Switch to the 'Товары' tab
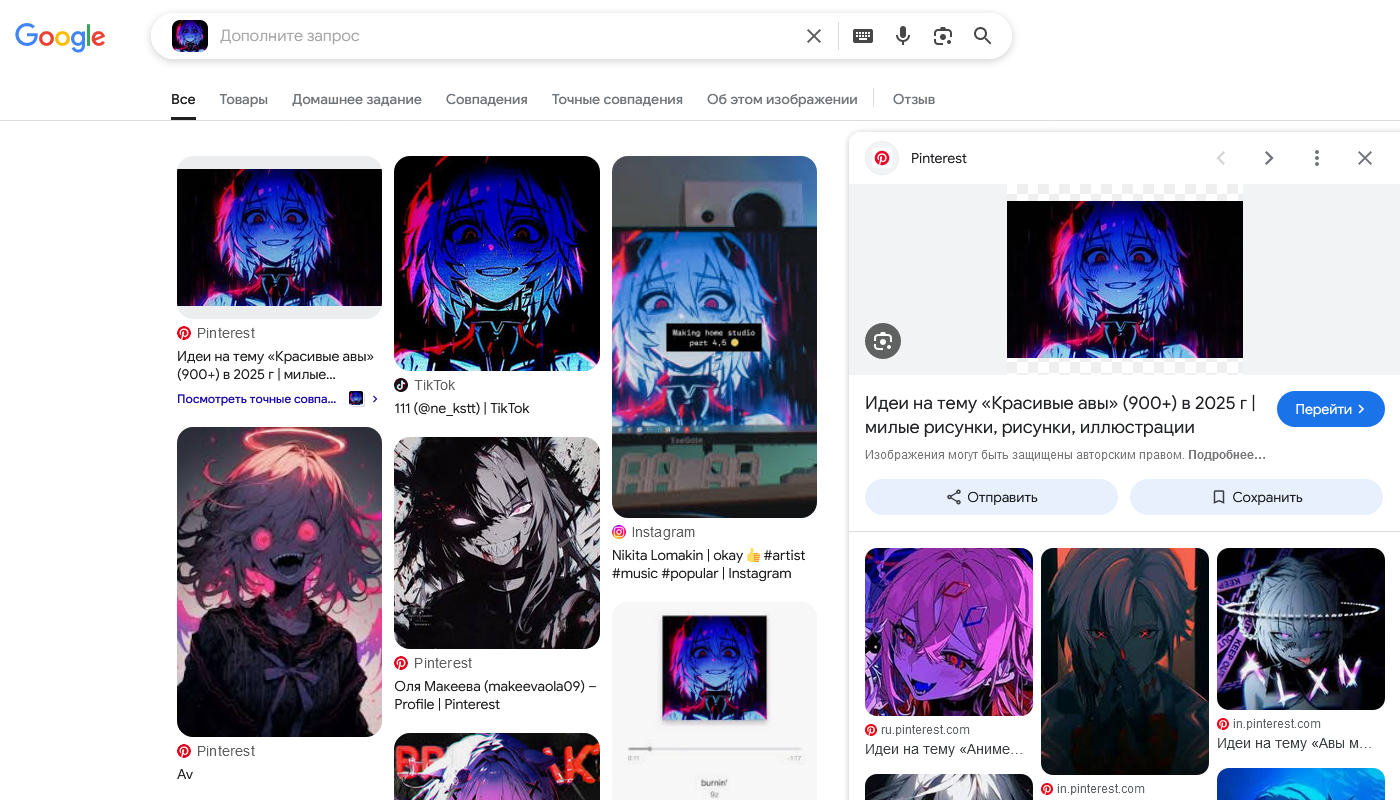 244,100
